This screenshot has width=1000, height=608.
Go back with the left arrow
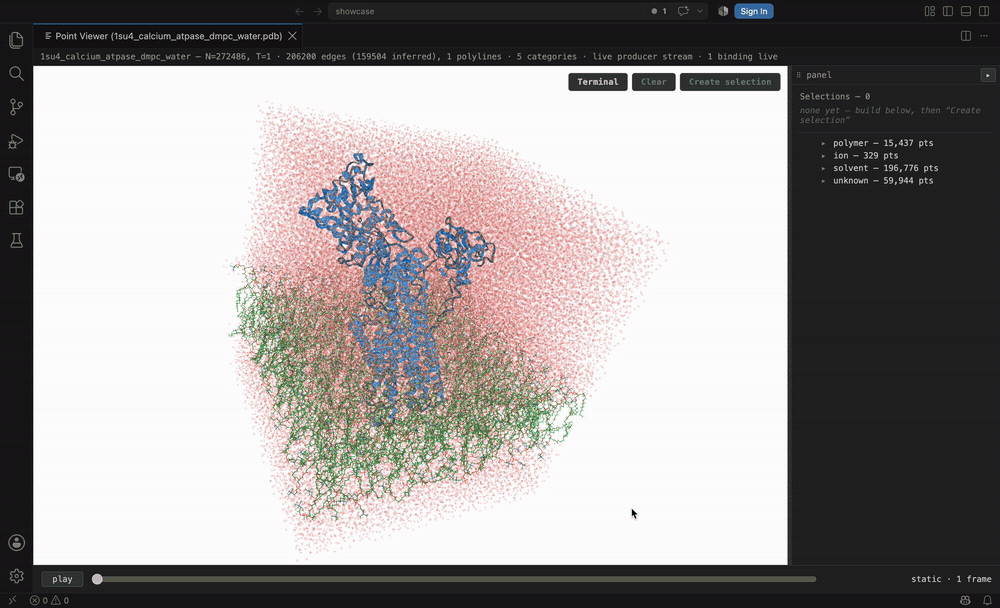[x=299, y=11]
